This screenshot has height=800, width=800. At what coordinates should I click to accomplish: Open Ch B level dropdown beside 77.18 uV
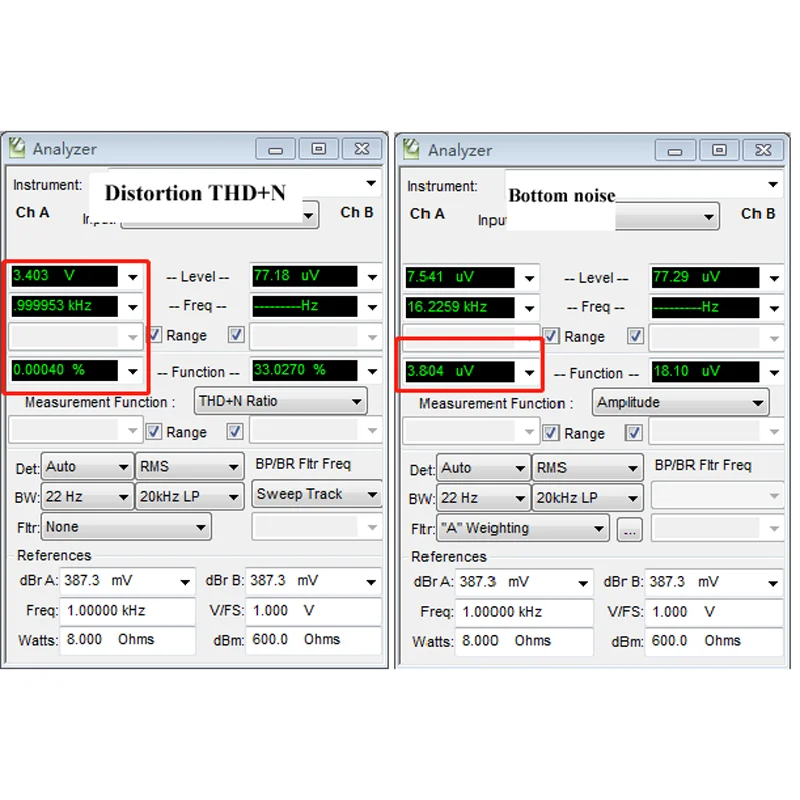(372, 277)
